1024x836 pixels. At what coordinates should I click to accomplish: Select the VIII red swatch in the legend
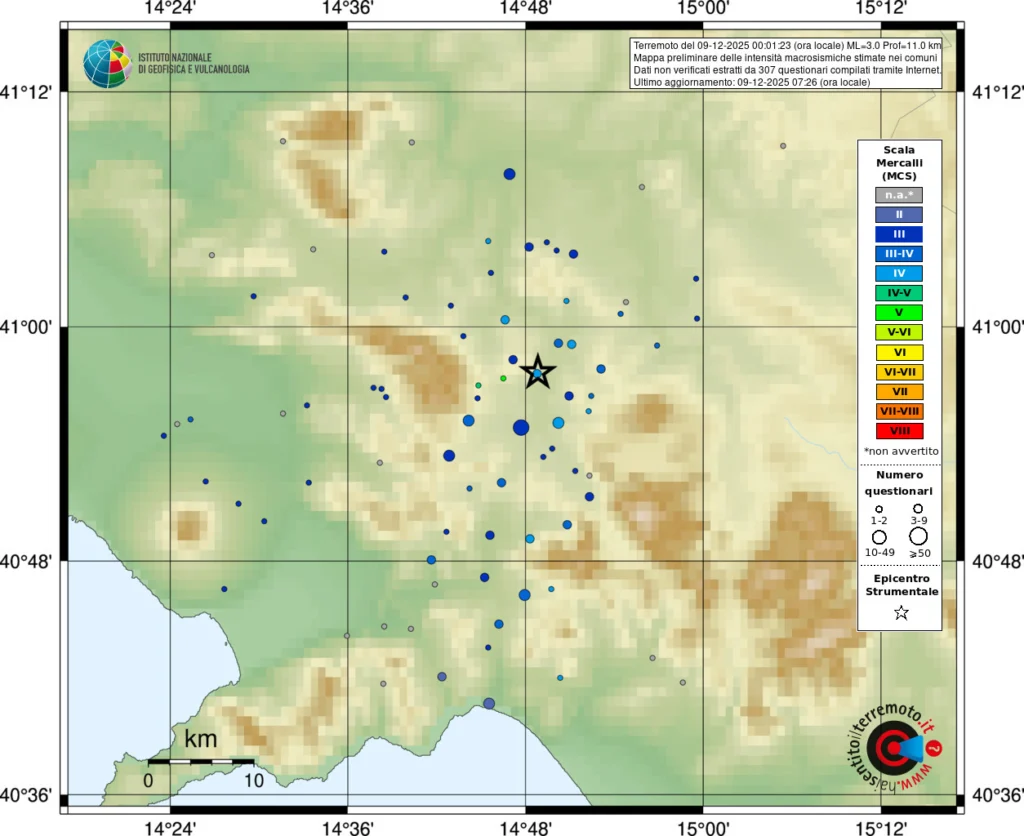point(899,431)
